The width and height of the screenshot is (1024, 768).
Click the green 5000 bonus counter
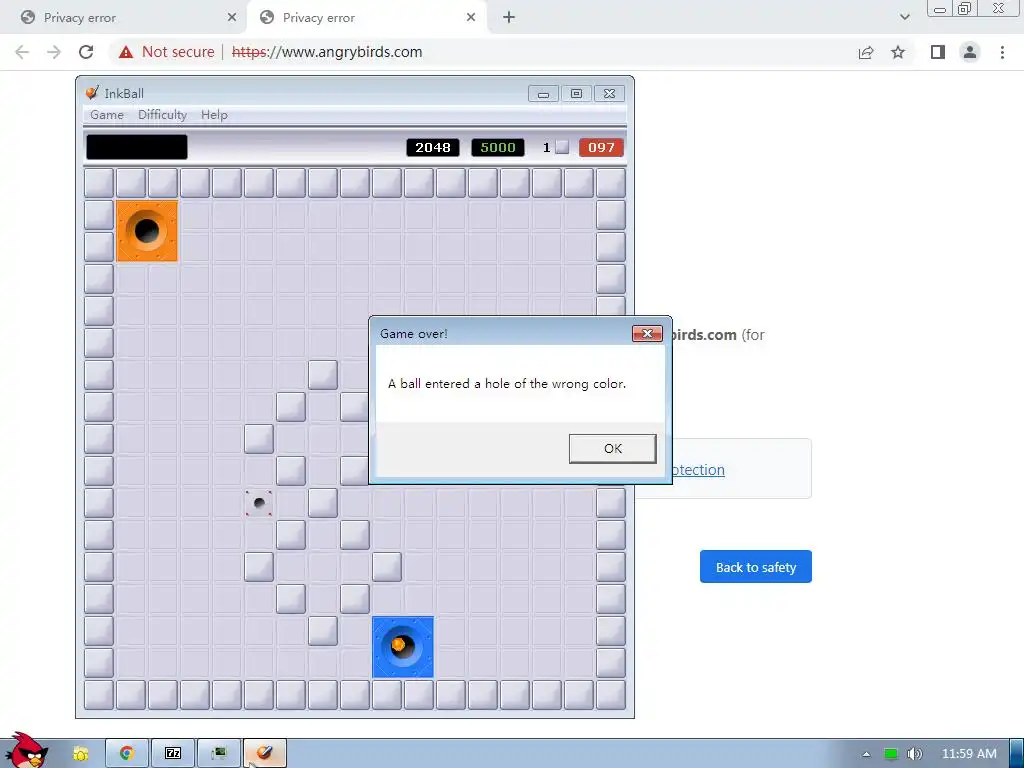click(x=498, y=148)
